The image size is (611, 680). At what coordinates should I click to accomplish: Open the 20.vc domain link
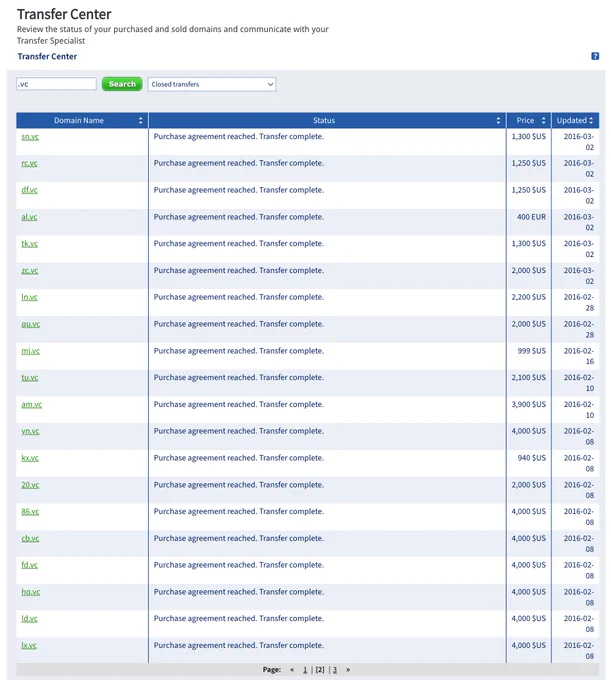pyautogui.click(x=30, y=485)
